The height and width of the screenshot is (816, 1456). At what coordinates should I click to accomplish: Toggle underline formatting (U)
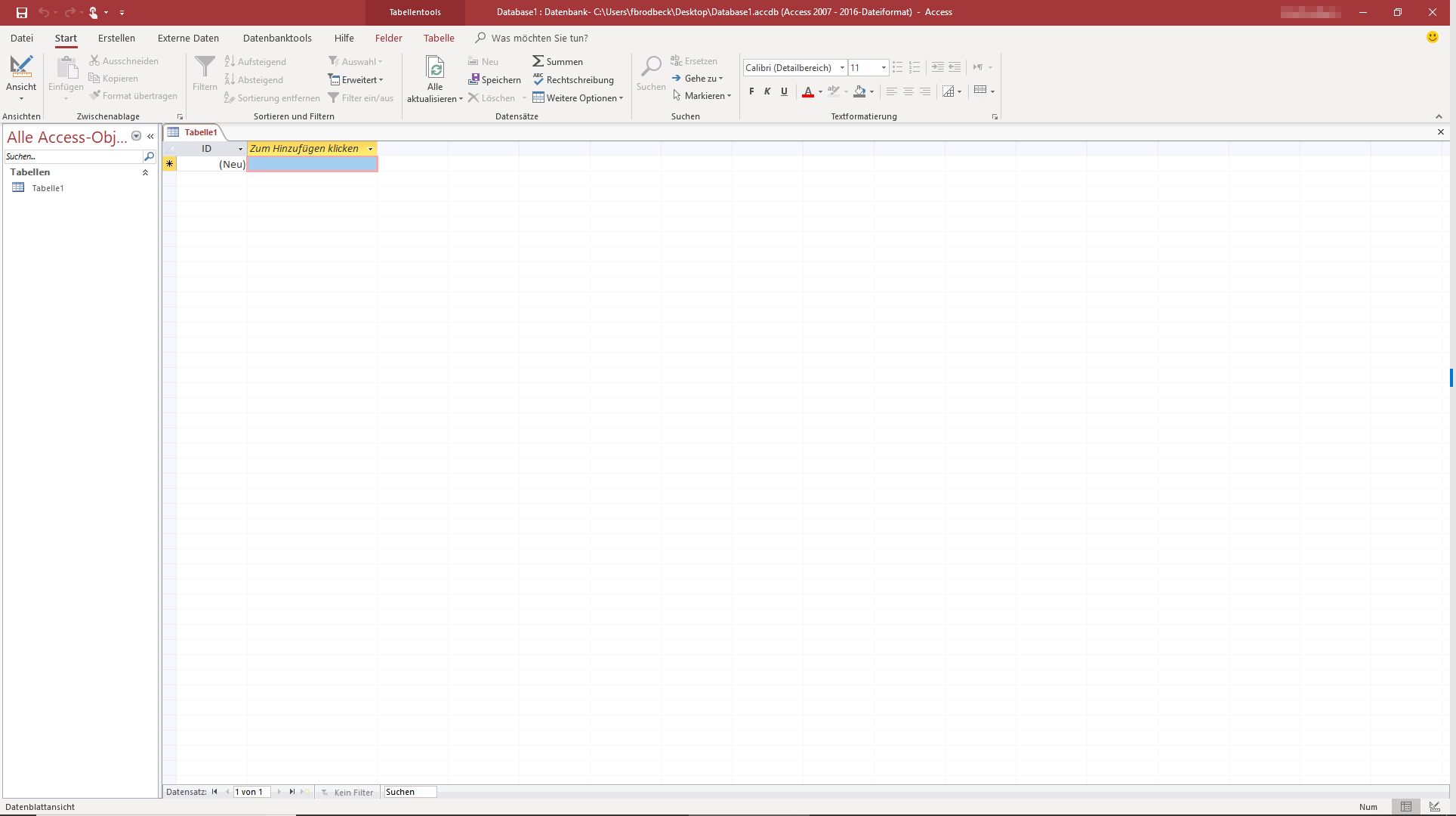[784, 91]
